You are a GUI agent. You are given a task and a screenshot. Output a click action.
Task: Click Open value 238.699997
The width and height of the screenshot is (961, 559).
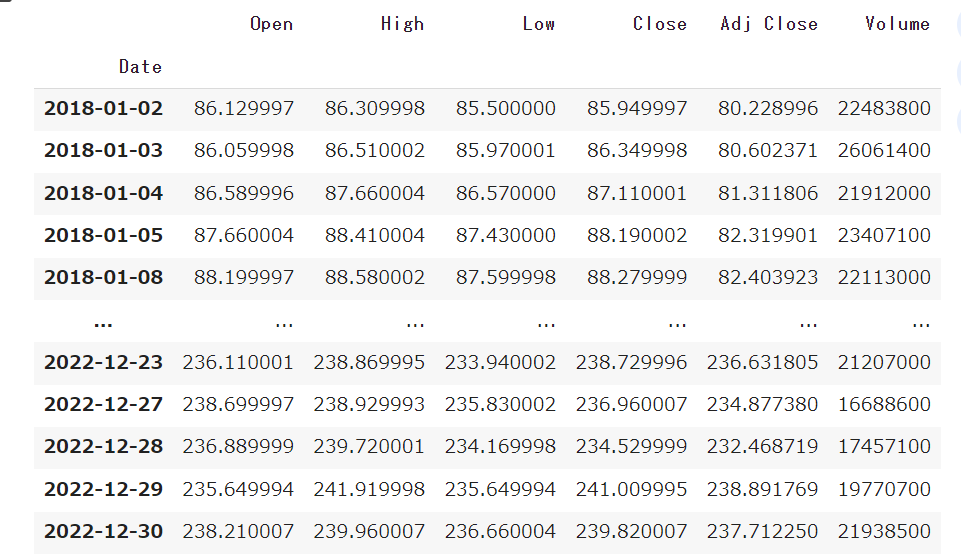pyautogui.click(x=238, y=405)
